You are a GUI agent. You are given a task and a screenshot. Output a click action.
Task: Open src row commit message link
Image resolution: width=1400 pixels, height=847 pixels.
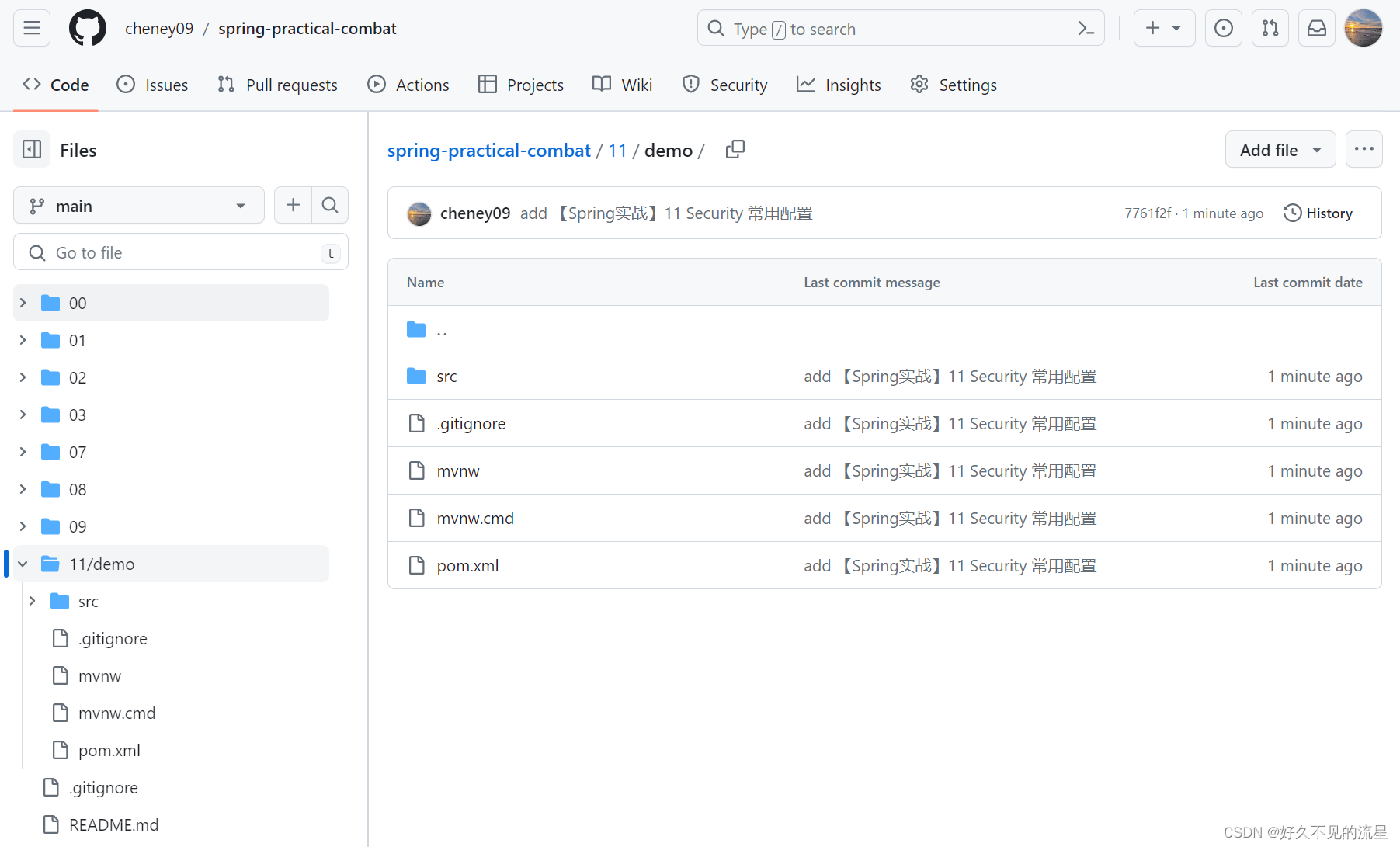[950, 377]
